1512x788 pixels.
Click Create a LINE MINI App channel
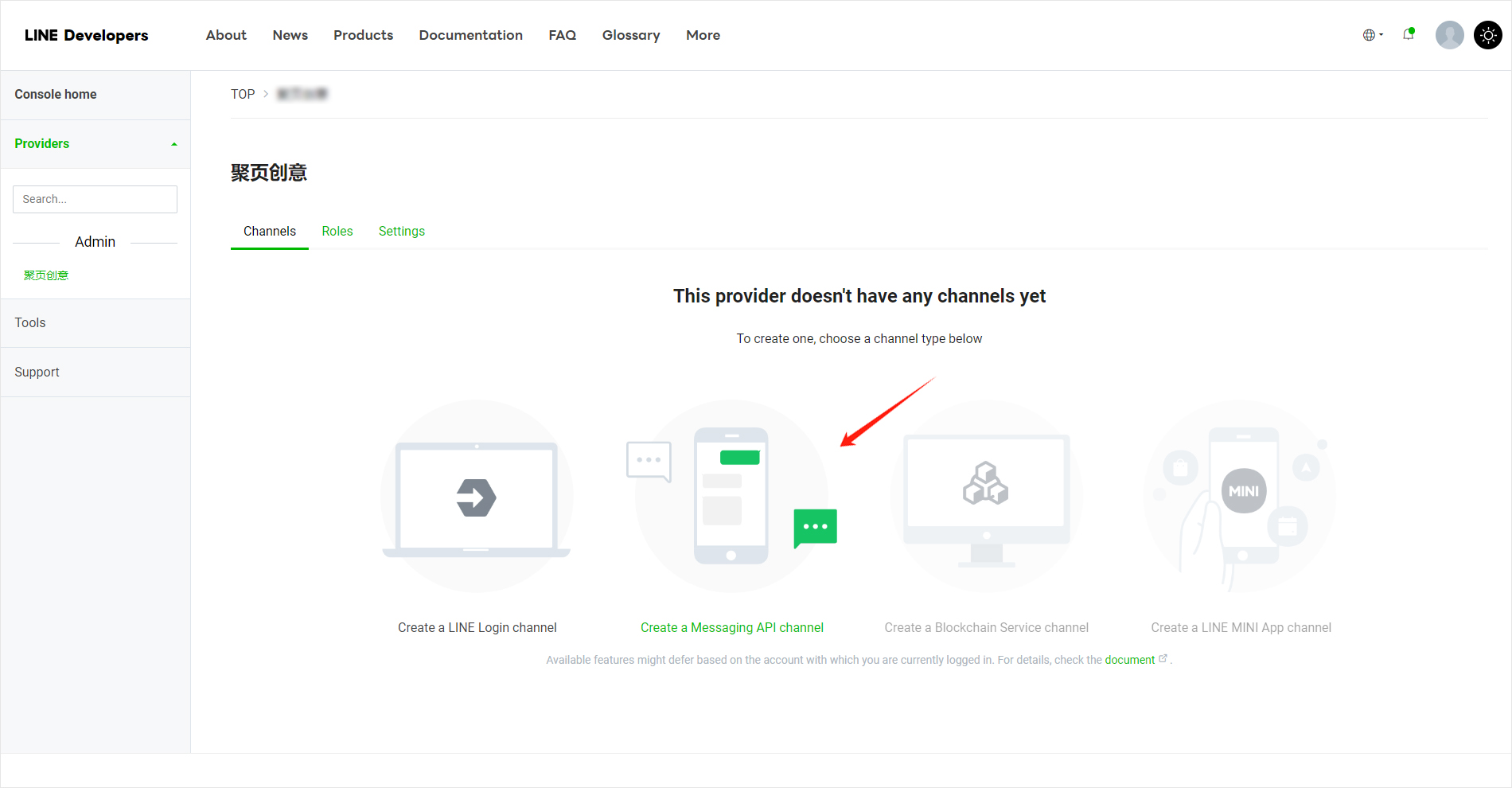pyautogui.click(x=1241, y=627)
